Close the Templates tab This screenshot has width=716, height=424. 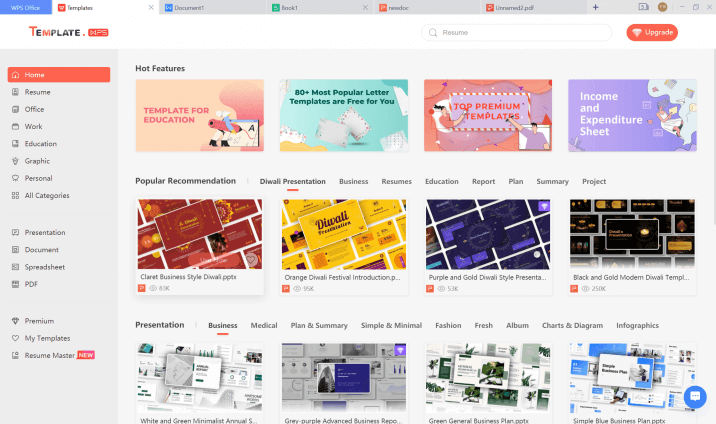(151, 7)
